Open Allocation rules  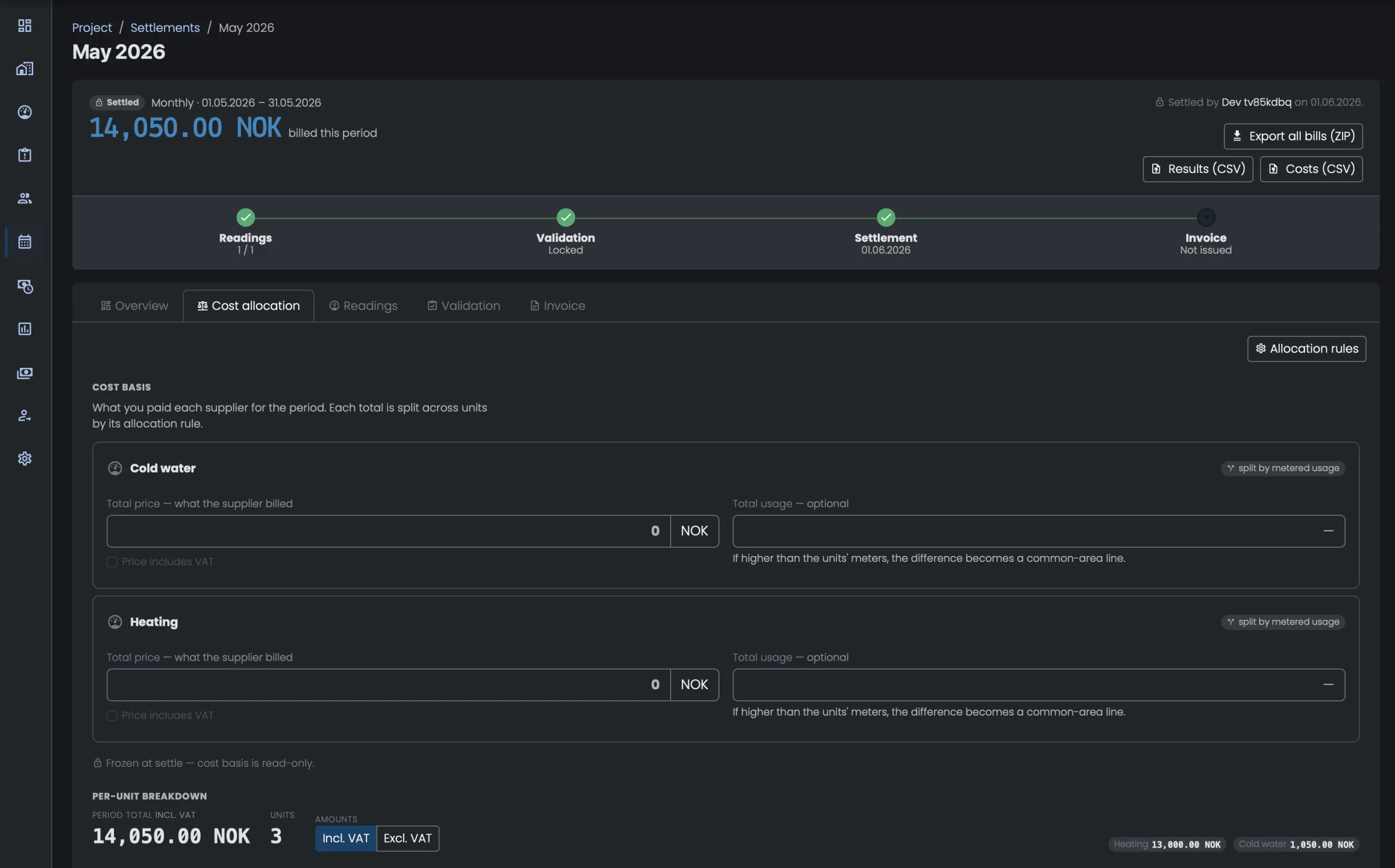click(1307, 349)
